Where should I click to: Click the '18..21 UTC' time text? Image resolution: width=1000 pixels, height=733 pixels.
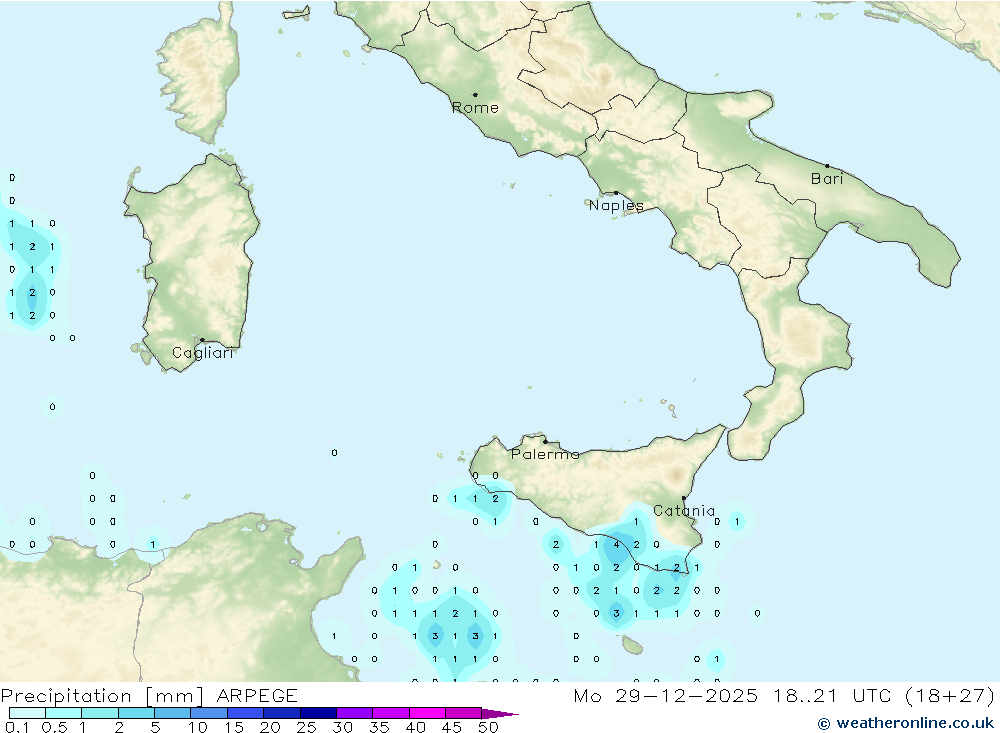[x=831, y=696]
